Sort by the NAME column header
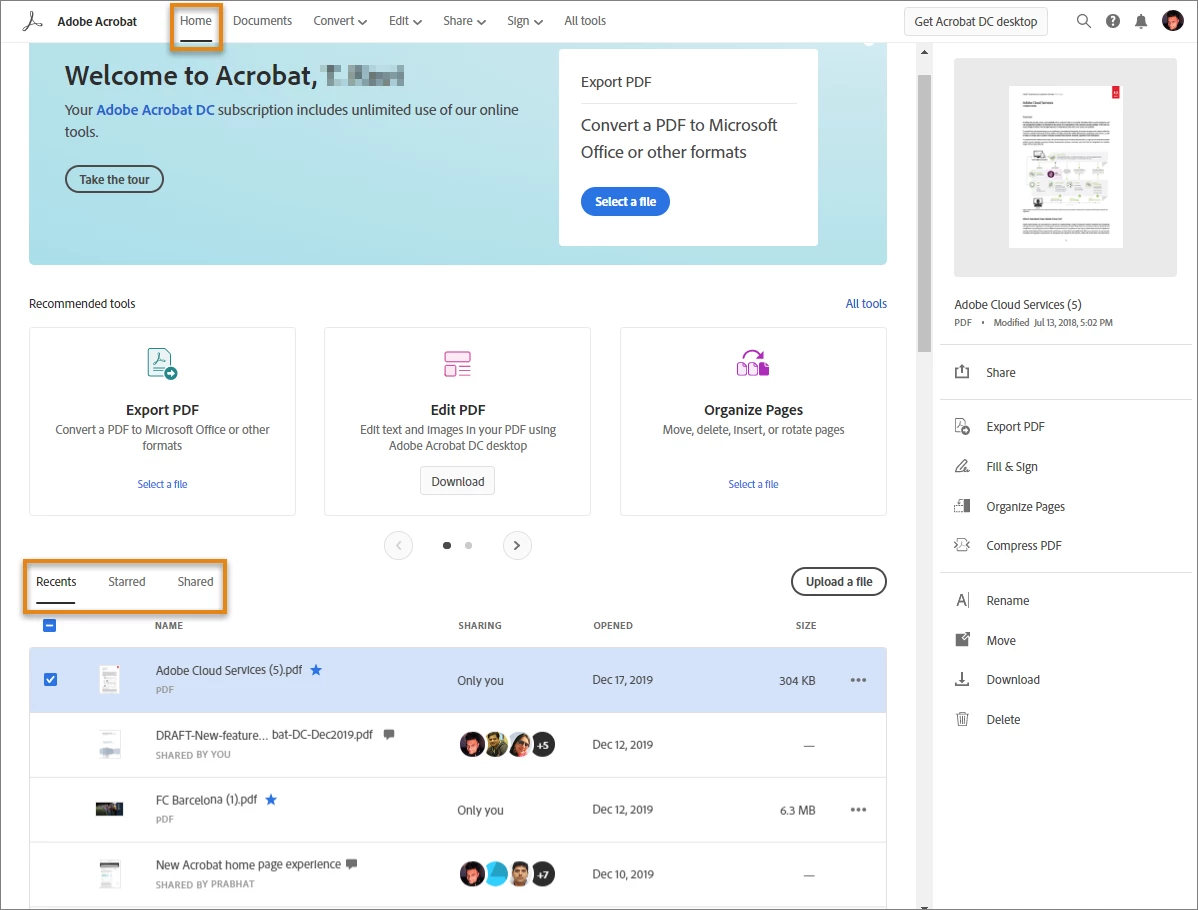This screenshot has width=1198, height=910. click(169, 626)
